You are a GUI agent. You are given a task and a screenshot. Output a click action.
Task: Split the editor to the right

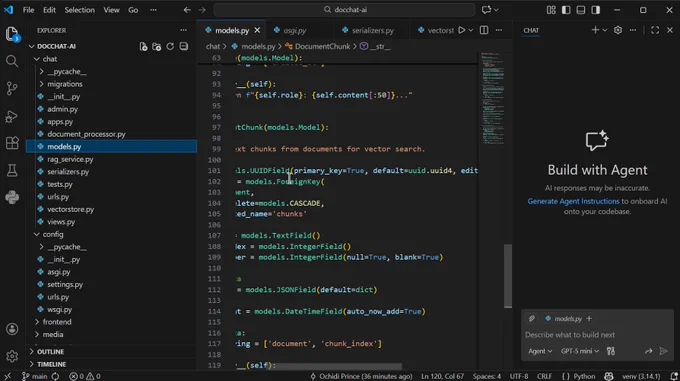click(x=484, y=30)
